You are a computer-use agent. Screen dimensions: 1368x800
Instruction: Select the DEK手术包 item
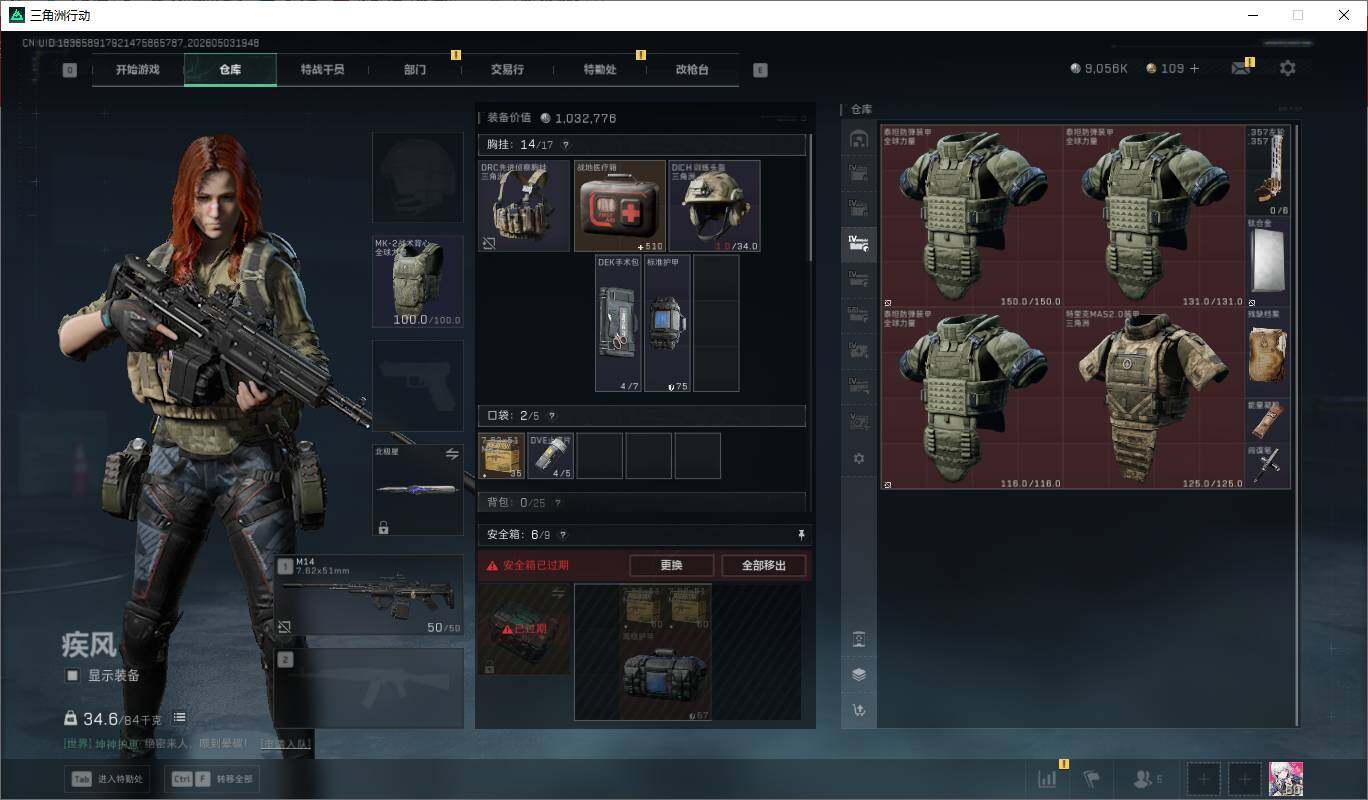click(x=618, y=323)
